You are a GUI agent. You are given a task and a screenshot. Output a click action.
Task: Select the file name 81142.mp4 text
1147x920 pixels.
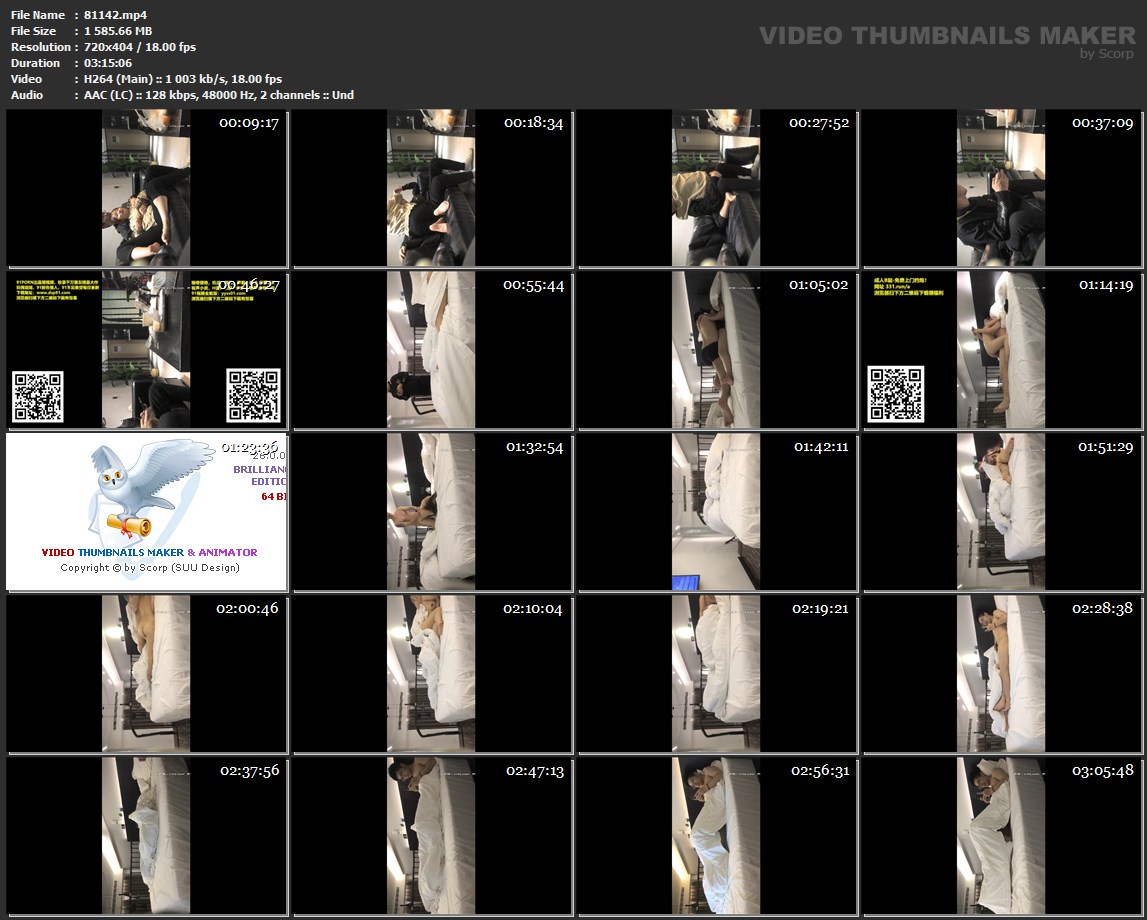coord(116,15)
